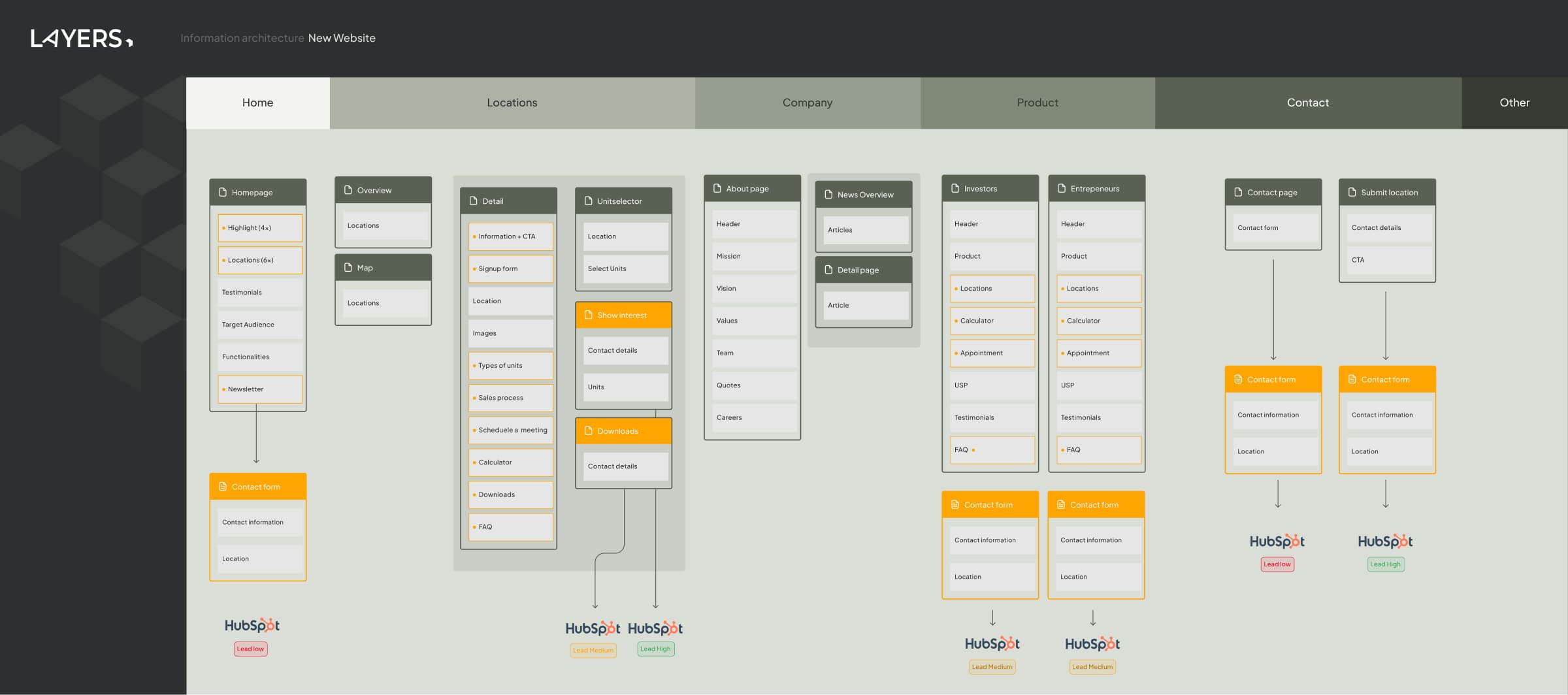Viewport: 1568px width, 695px height.
Task: Click the page icon next to Unitselector
Action: 588,201
